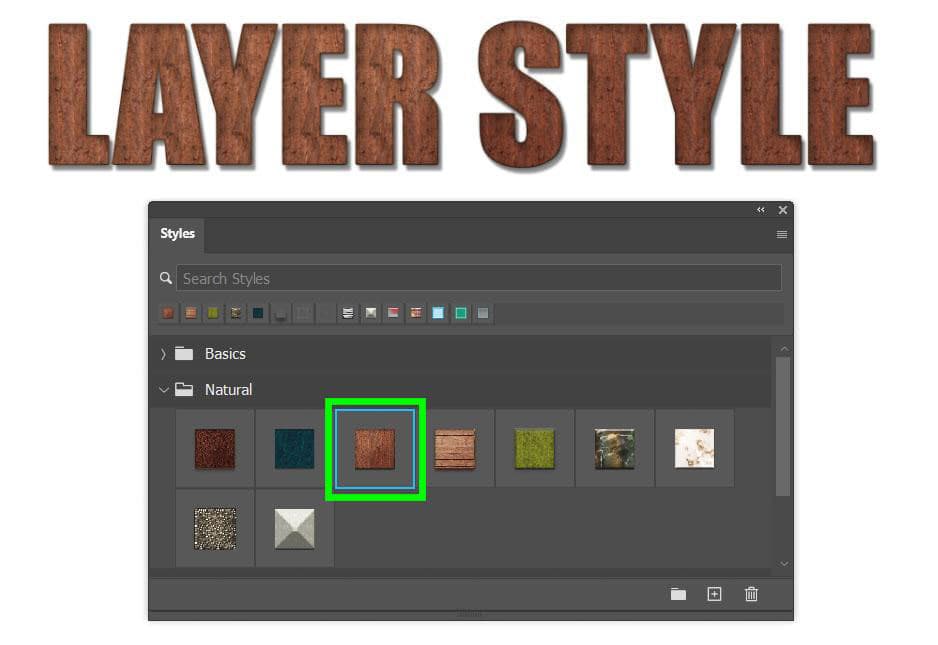Apply the speckled gravel style
Screen dimensions: 938x645
[x=215, y=528]
